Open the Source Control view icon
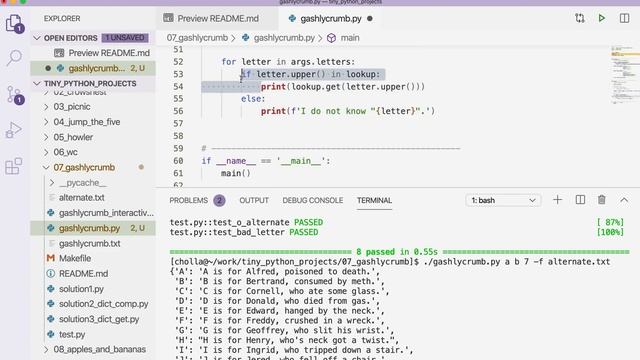 coord(15,95)
